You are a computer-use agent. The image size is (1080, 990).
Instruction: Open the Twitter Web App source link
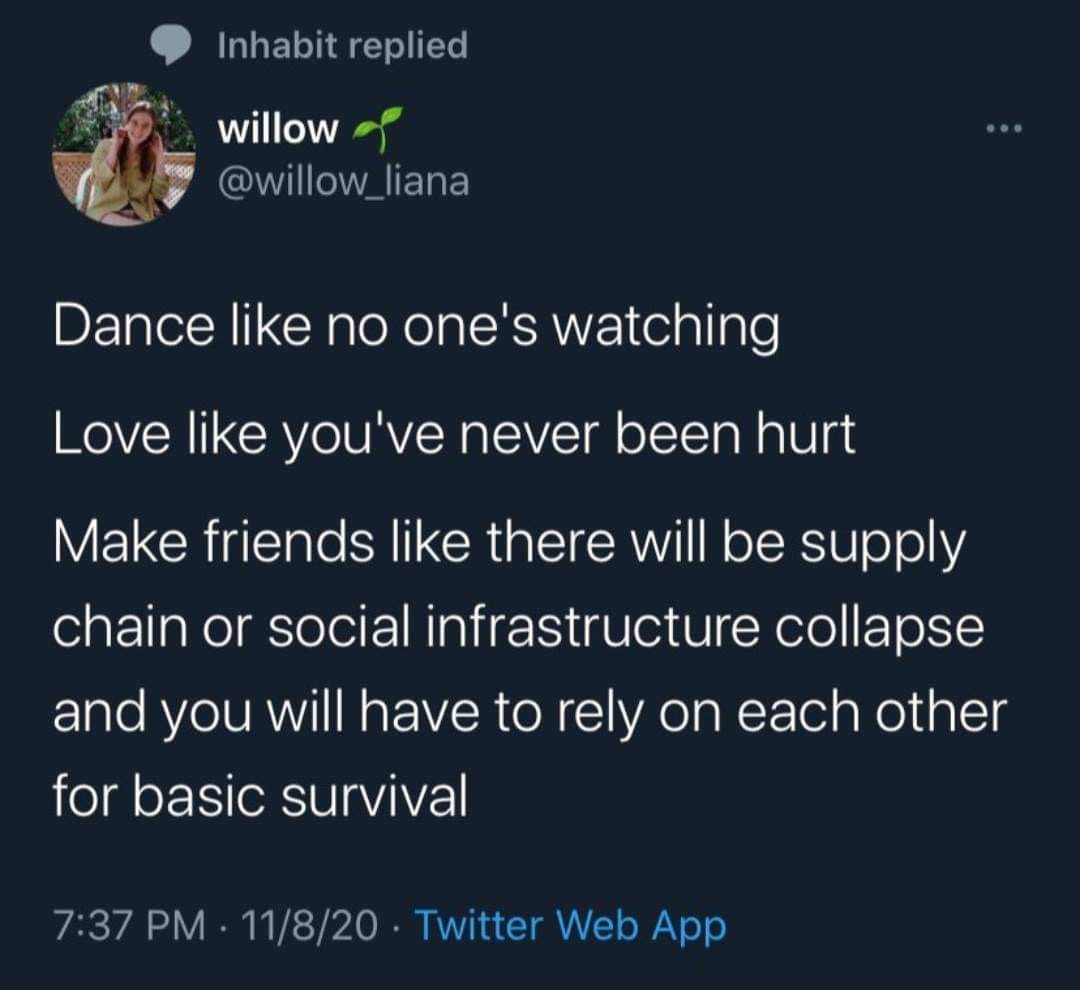click(x=570, y=925)
